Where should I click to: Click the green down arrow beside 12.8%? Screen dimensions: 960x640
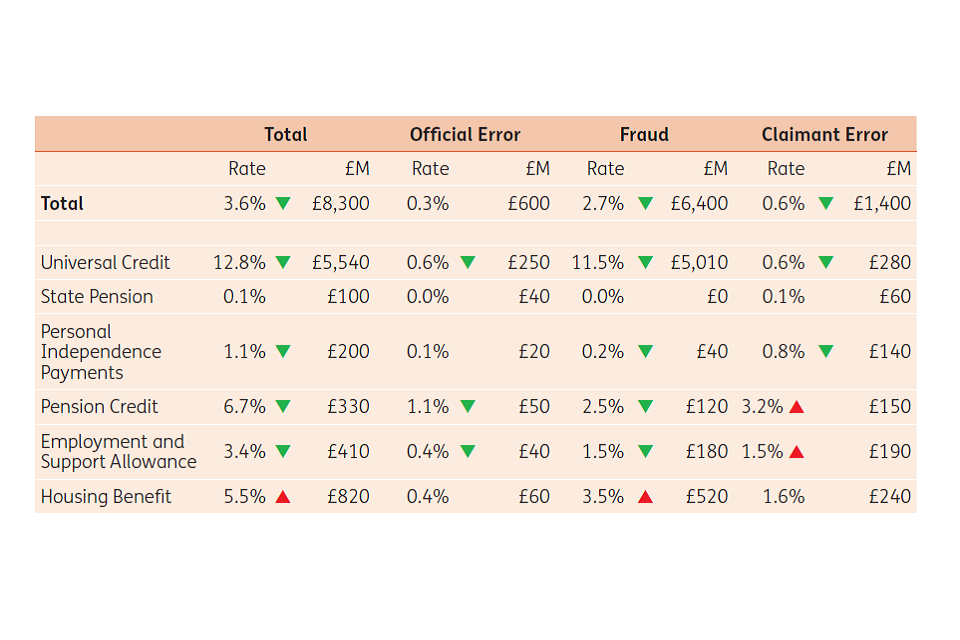283,262
